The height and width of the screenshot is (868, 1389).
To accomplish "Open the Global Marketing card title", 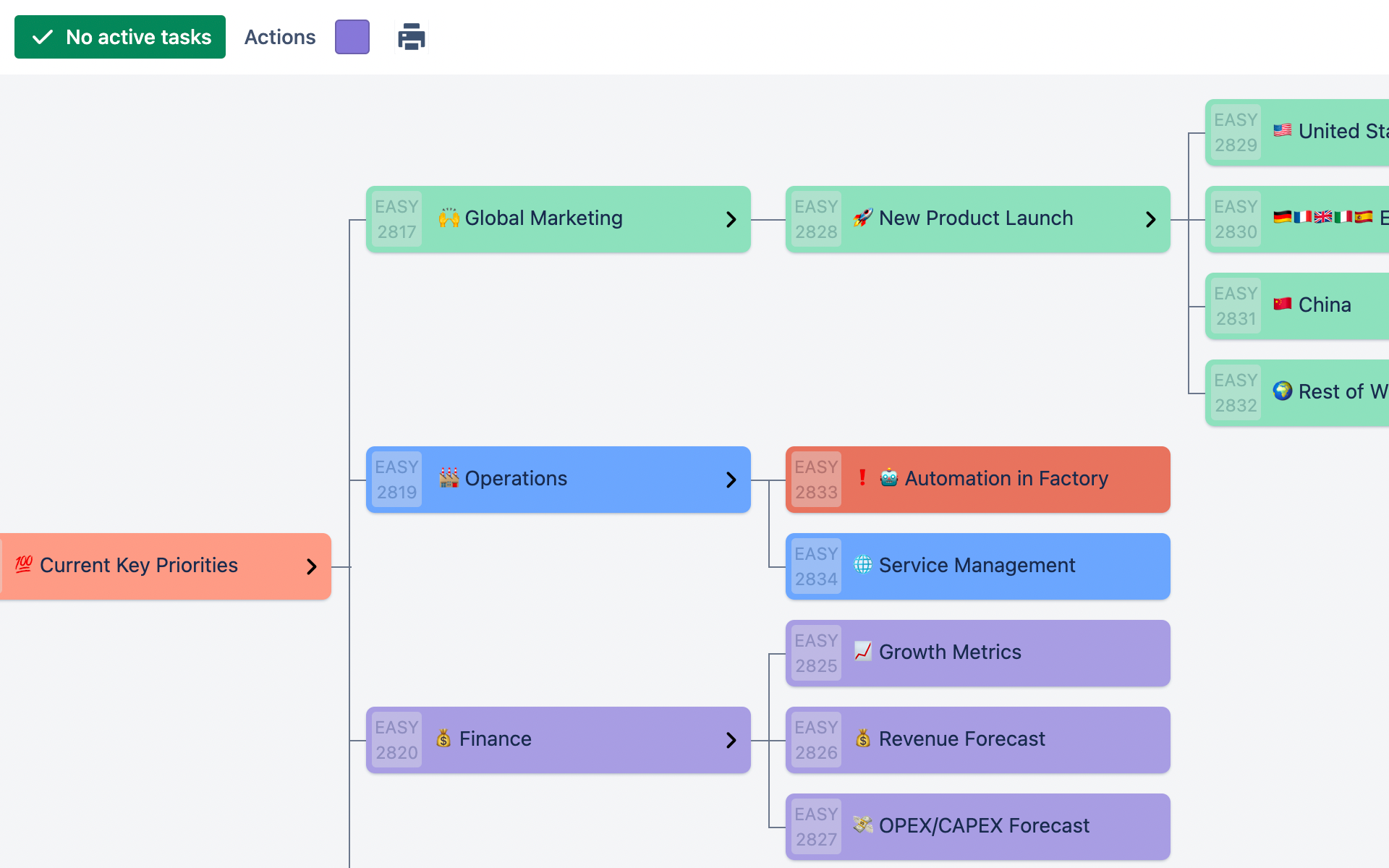I will click(x=543, y=218).
